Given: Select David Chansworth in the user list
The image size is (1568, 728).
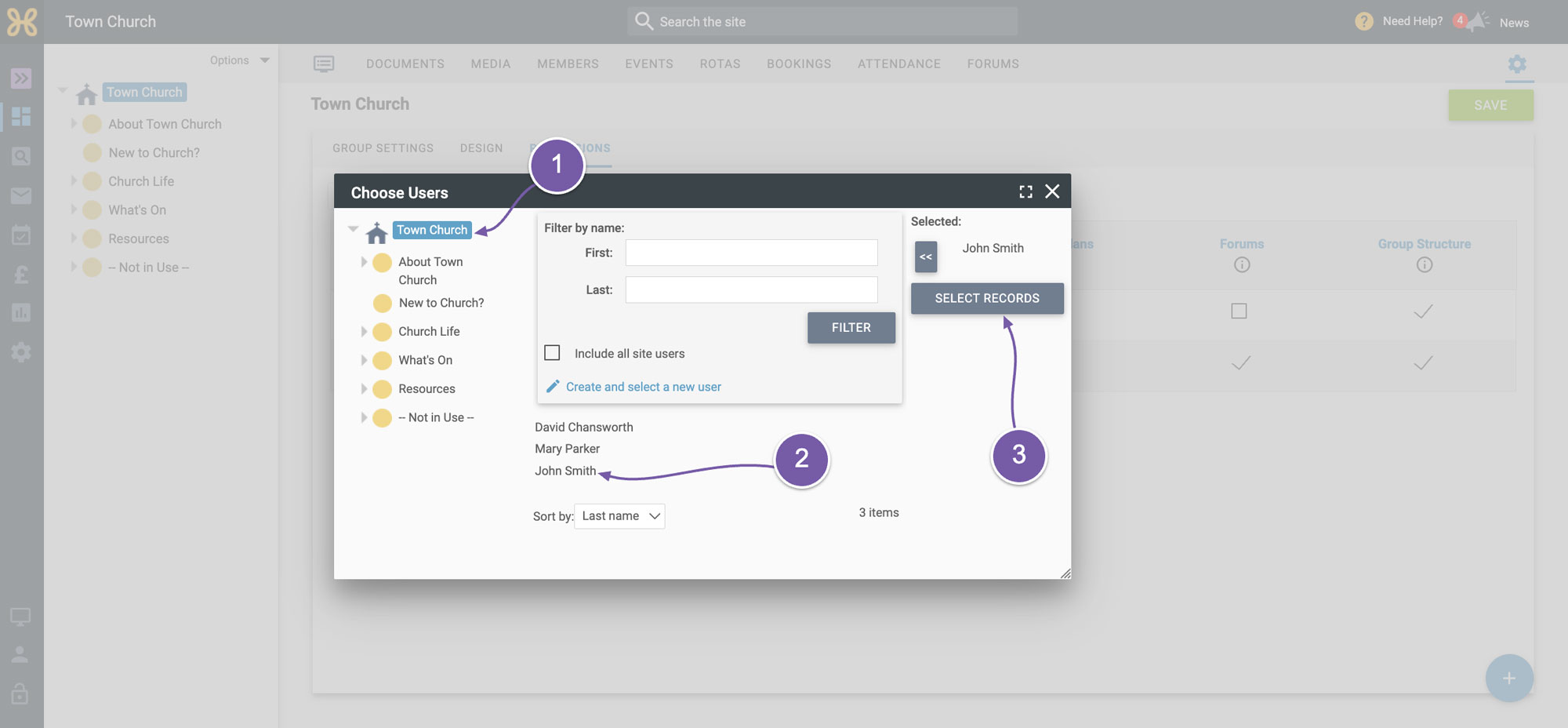Looking at the screenshot, I should pos(584,428).
